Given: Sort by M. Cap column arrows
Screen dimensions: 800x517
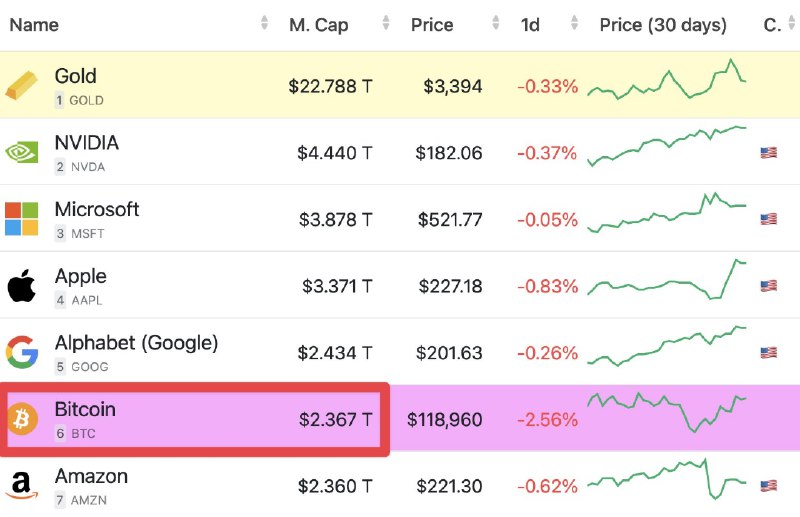Looking at the screenshot, I should 386,23.
